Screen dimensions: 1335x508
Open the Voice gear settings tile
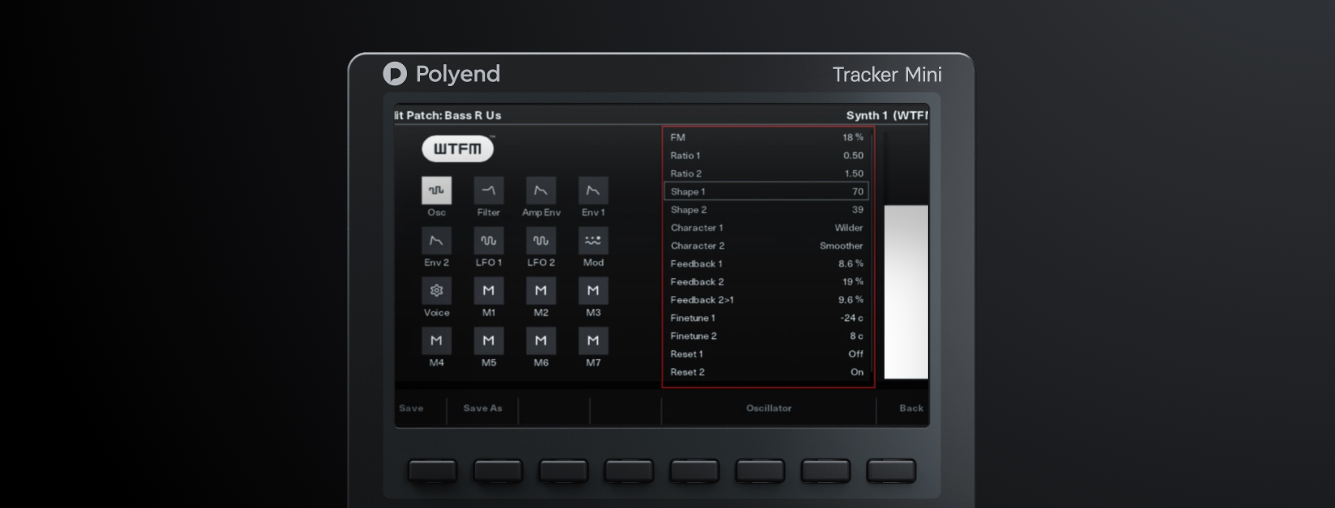(x=437, y=290)
